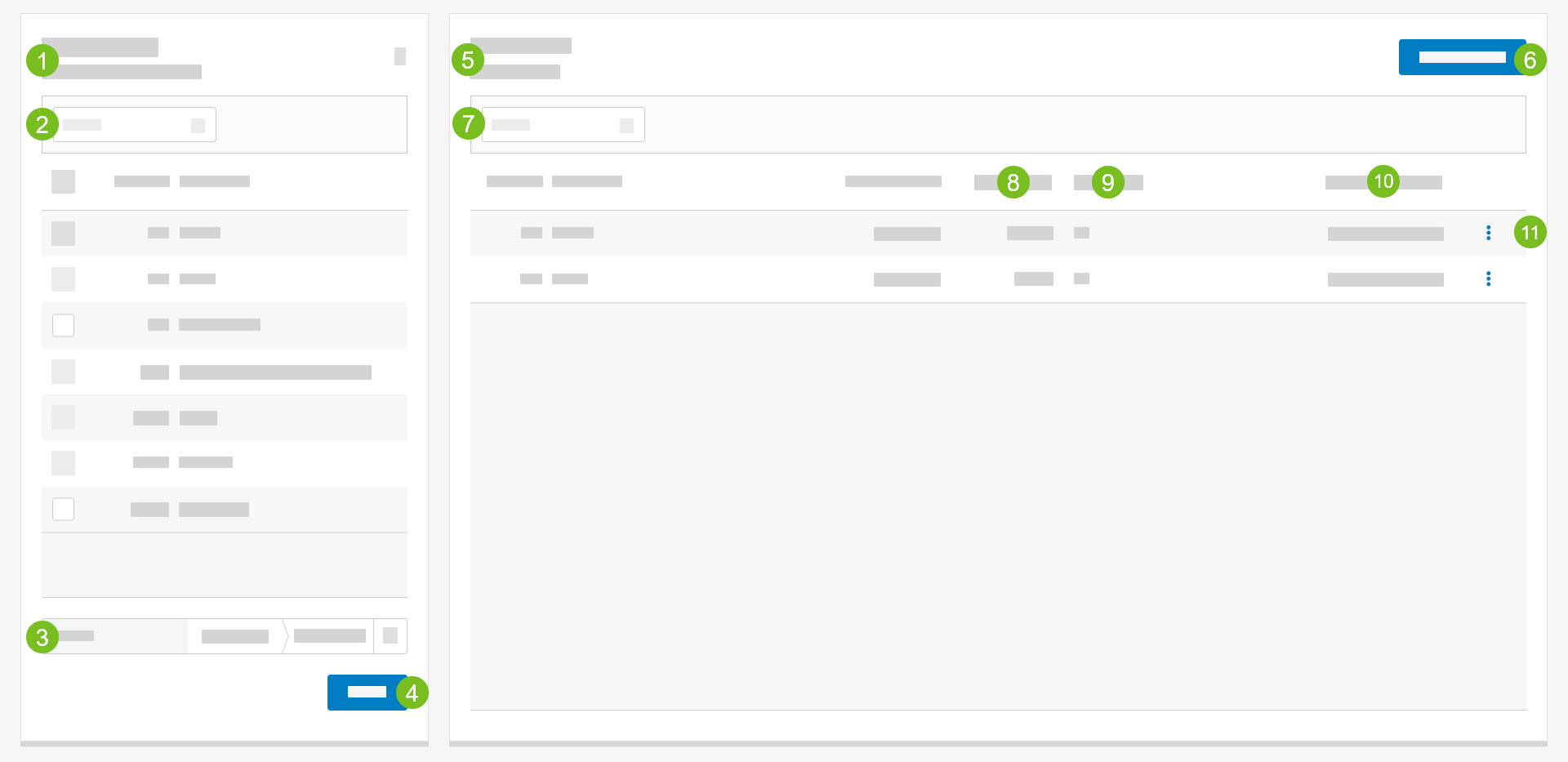Open the three-dot menu on the second table row
The height and width of the screenshot is (762, 1568).
(x=1488, y=279)
